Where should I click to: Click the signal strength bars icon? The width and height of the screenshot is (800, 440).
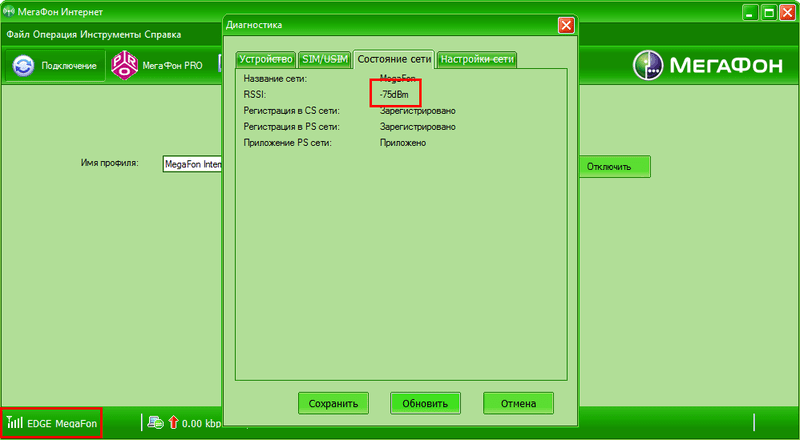[x=15, y=422]
